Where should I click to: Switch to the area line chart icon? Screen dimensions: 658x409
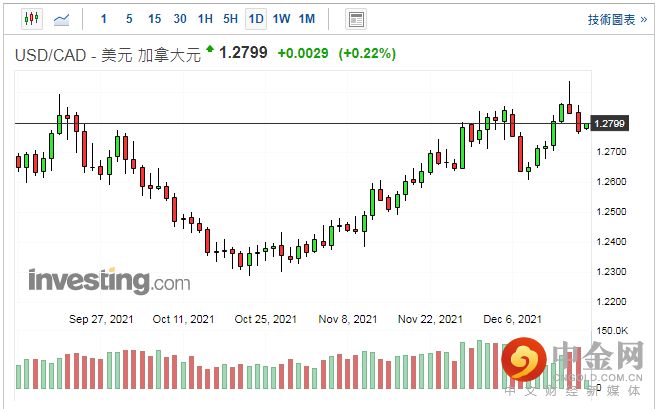(x=61, y=19)
